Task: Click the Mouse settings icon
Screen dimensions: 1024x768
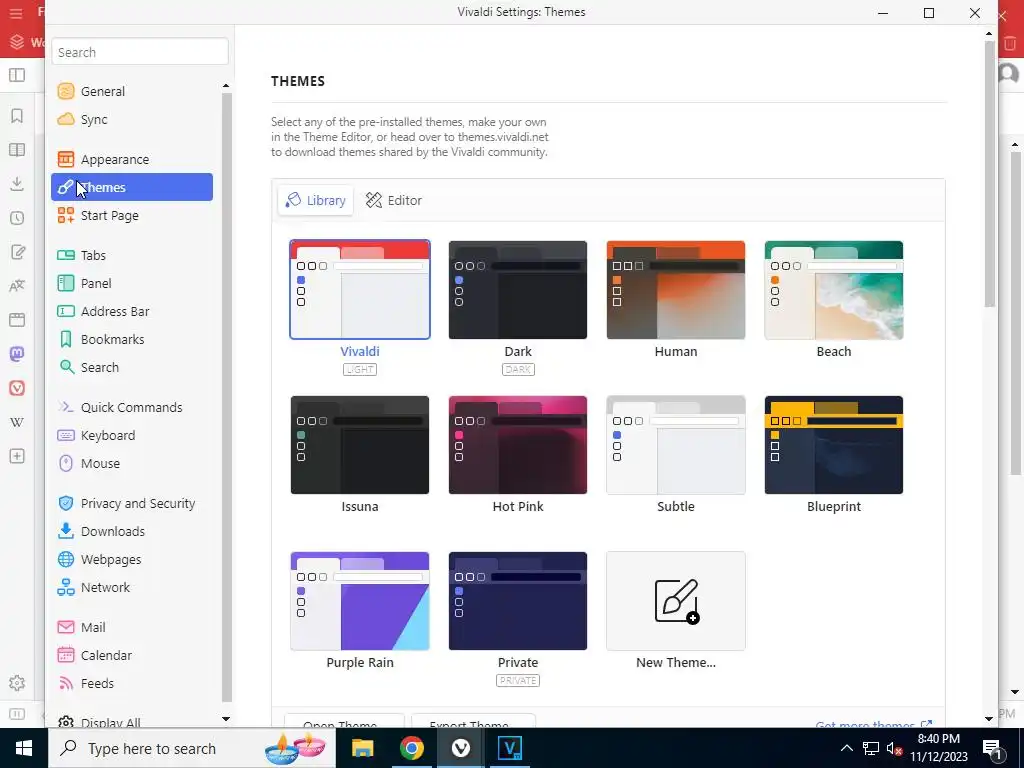Action: coord(66,464)
